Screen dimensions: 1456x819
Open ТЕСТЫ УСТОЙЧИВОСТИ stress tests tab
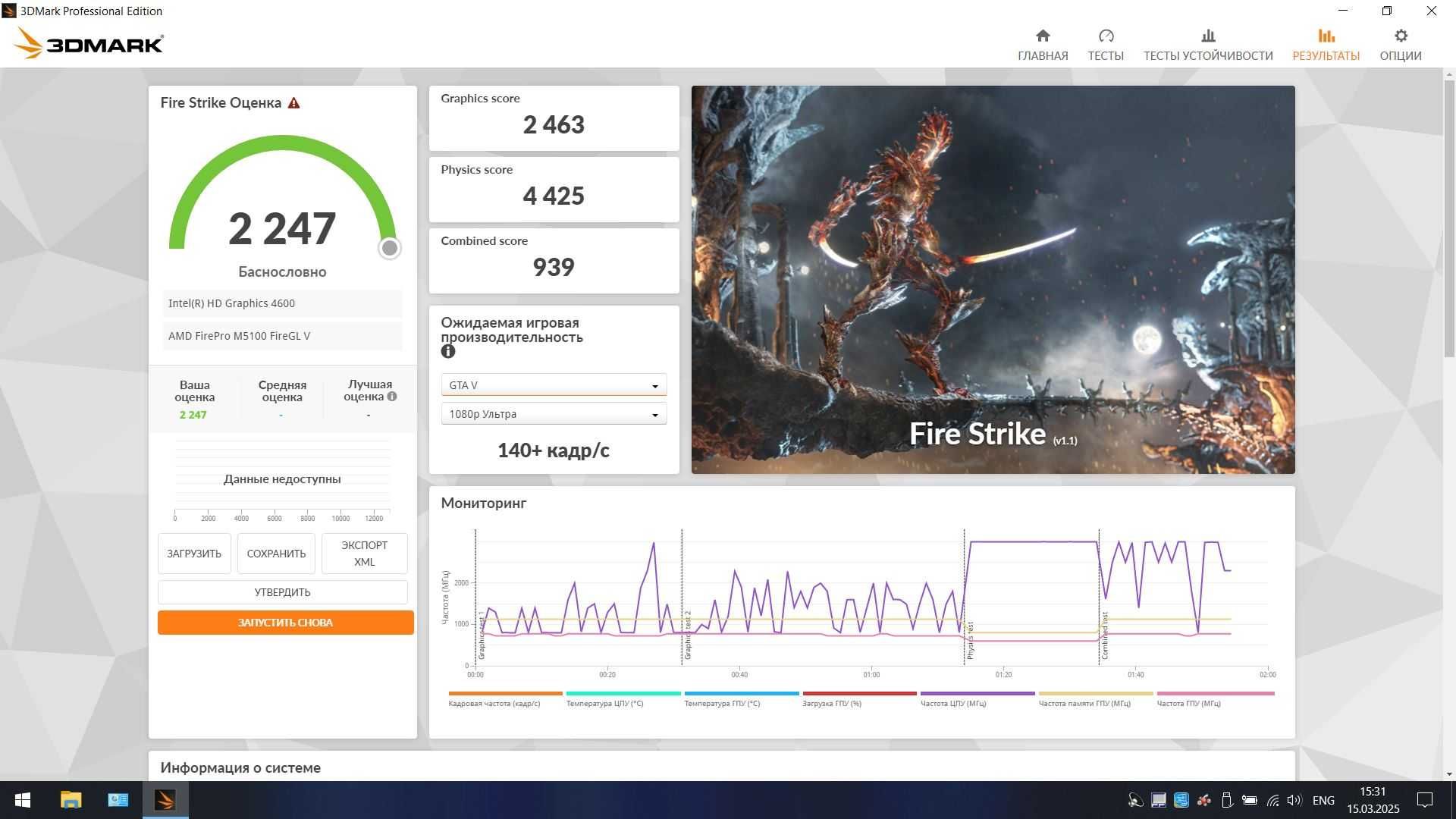coord(1208,45)
